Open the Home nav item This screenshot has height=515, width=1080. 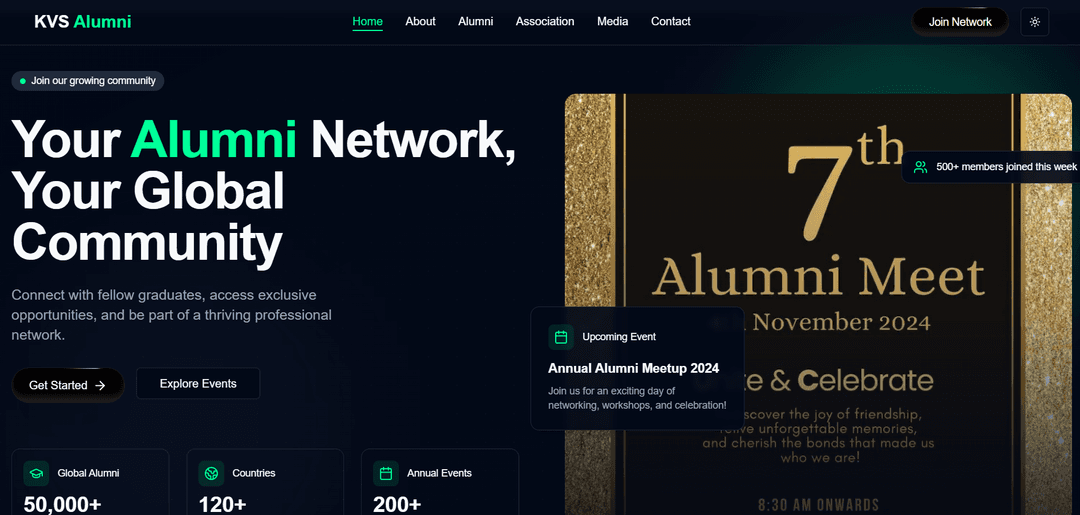(367, 22)
